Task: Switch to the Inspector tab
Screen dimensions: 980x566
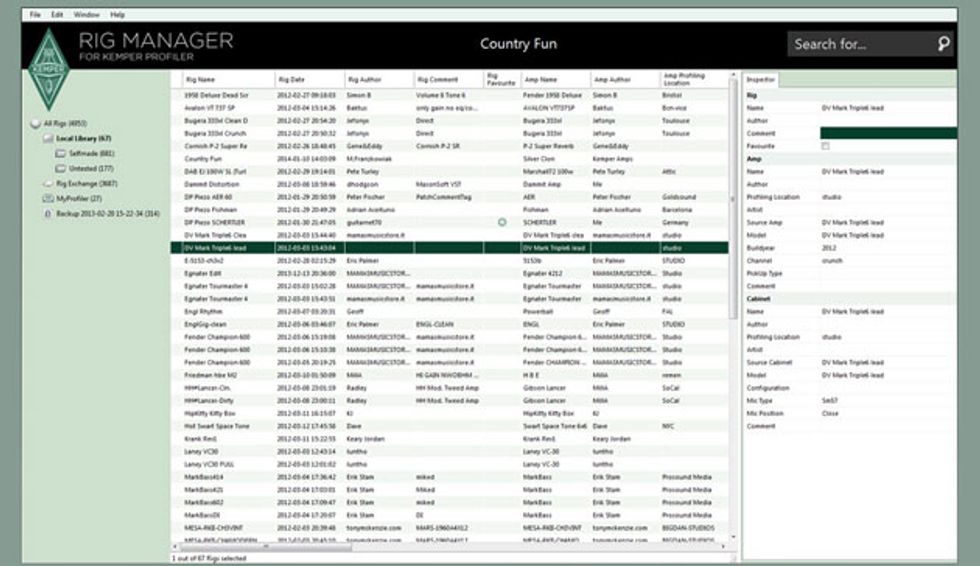Action: (x=762, y=79)
